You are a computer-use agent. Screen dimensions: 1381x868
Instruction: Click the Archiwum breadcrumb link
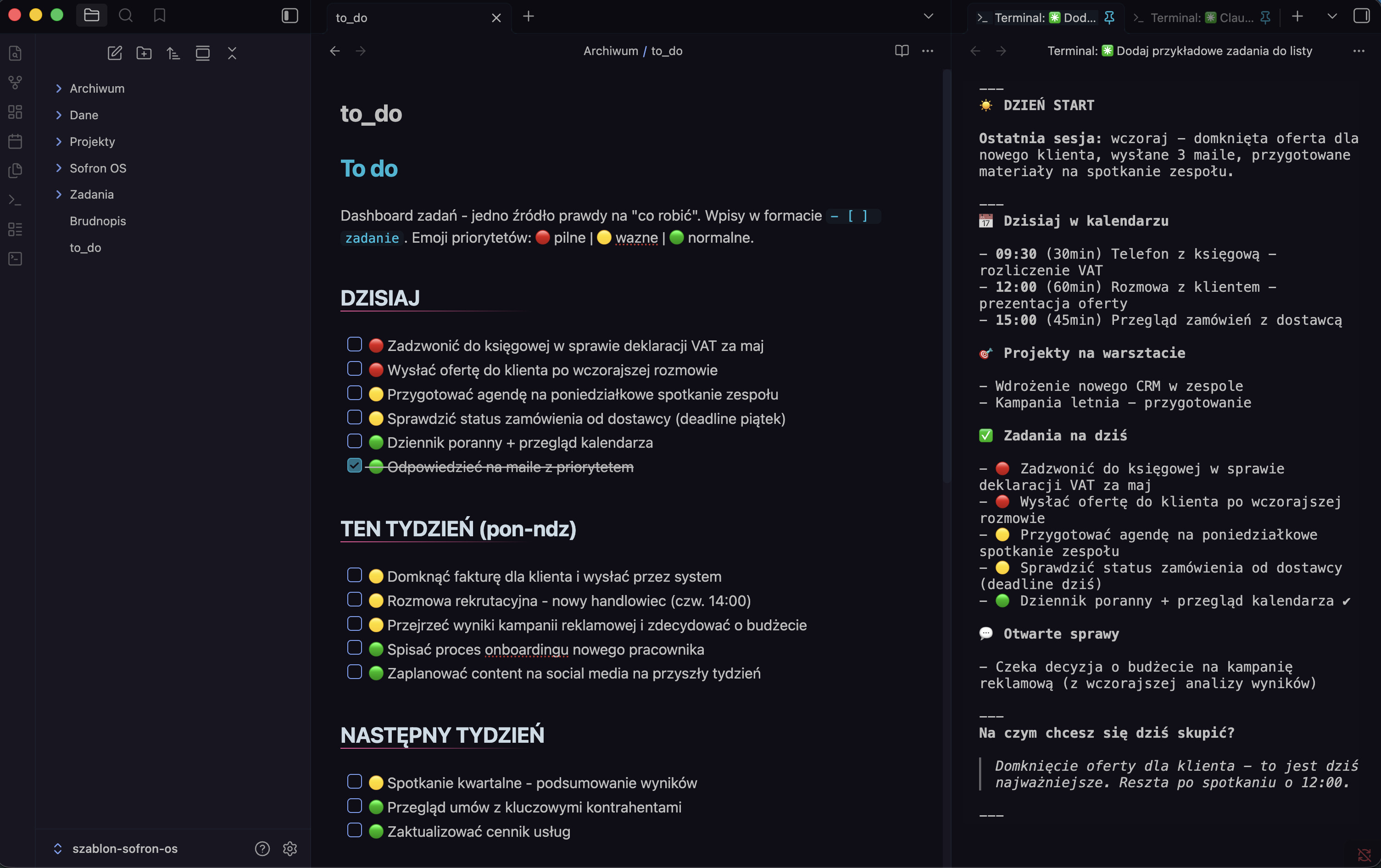(x=611, y=51)
